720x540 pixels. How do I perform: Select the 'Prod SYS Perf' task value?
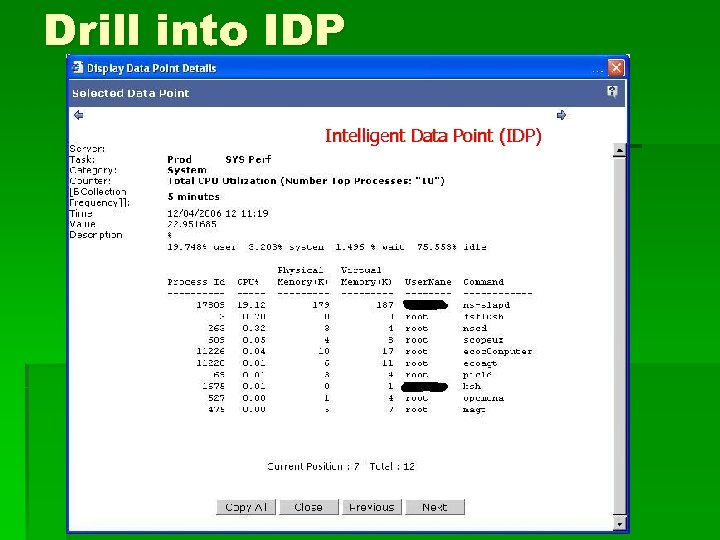(x=219, y=159)
